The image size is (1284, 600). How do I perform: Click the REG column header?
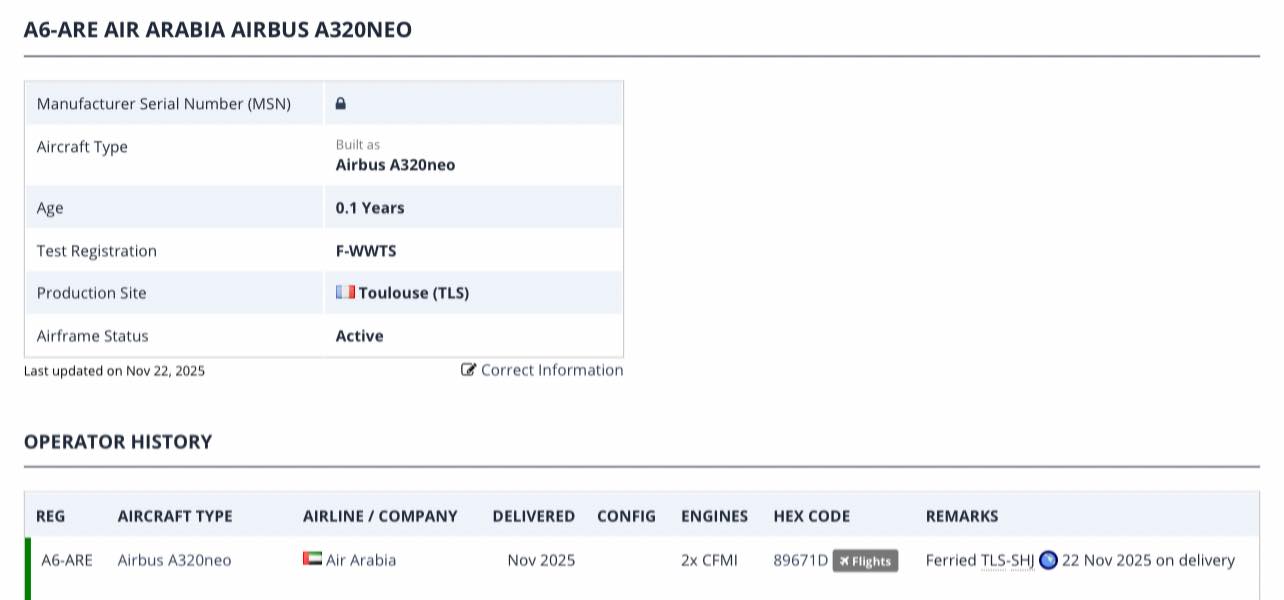(x=51, y=516)
